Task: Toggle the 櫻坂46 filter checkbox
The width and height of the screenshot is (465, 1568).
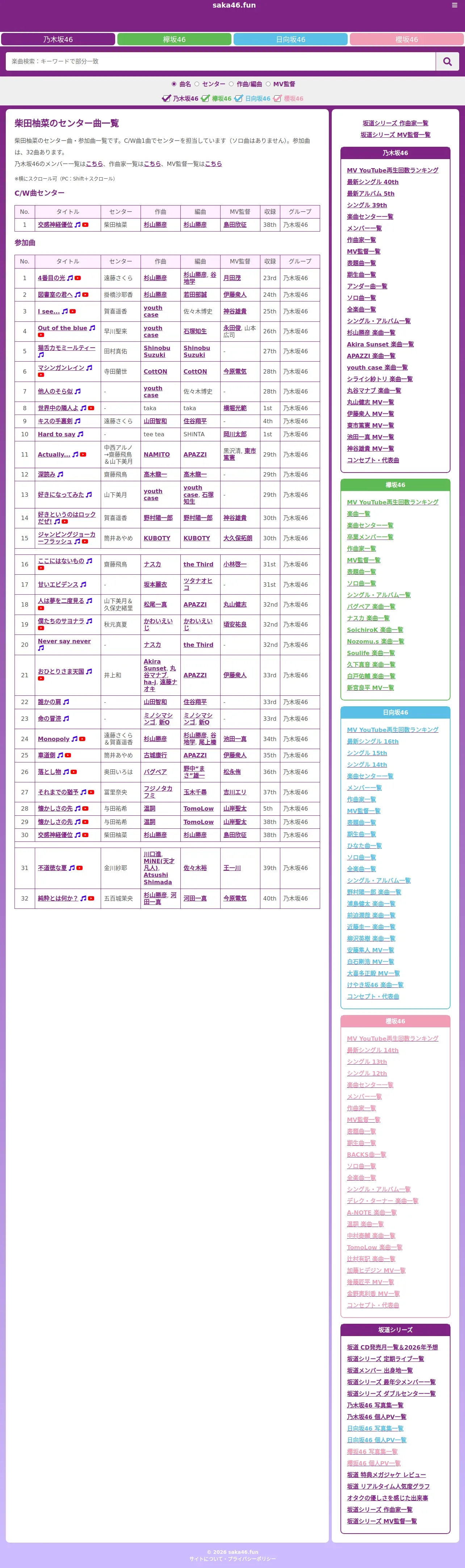Action: (x=277, y=99)
